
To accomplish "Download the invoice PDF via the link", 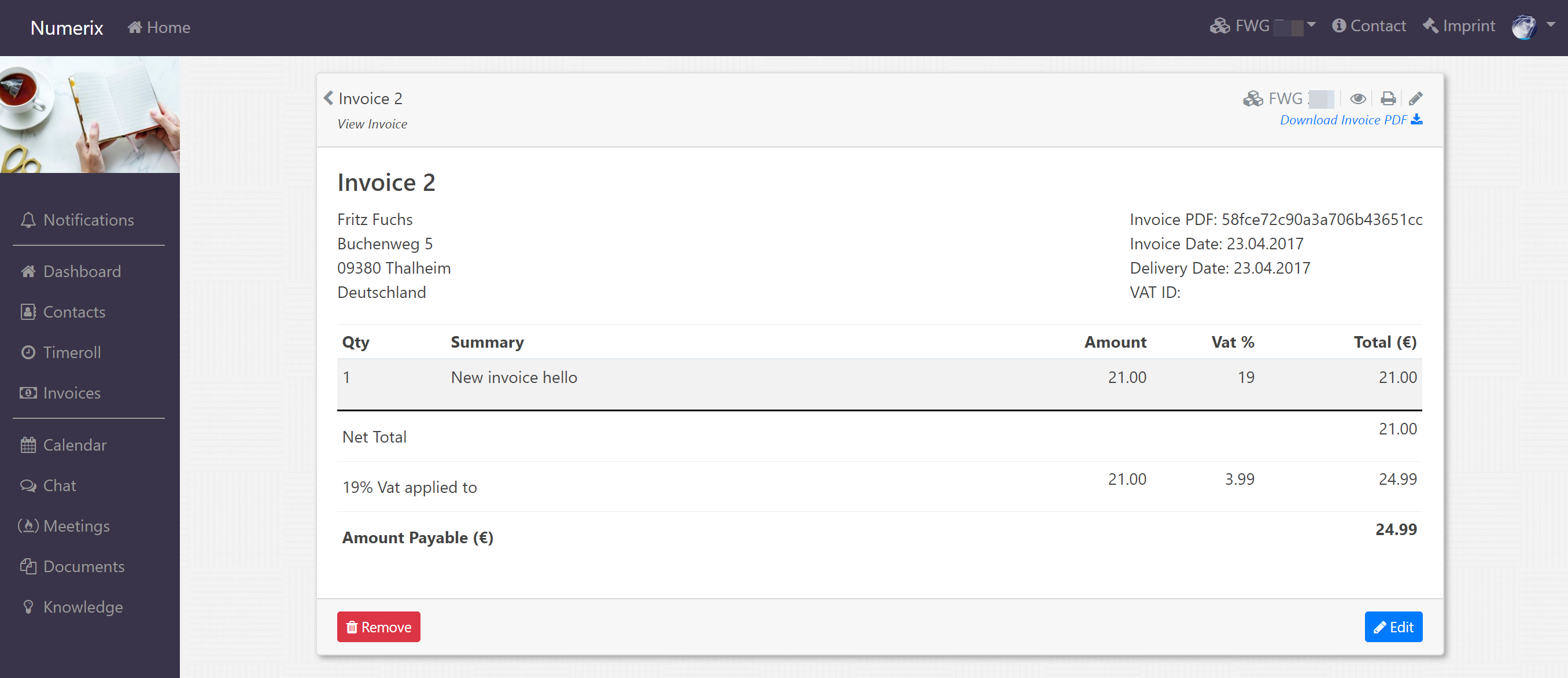I will (x=1351, y=120).
